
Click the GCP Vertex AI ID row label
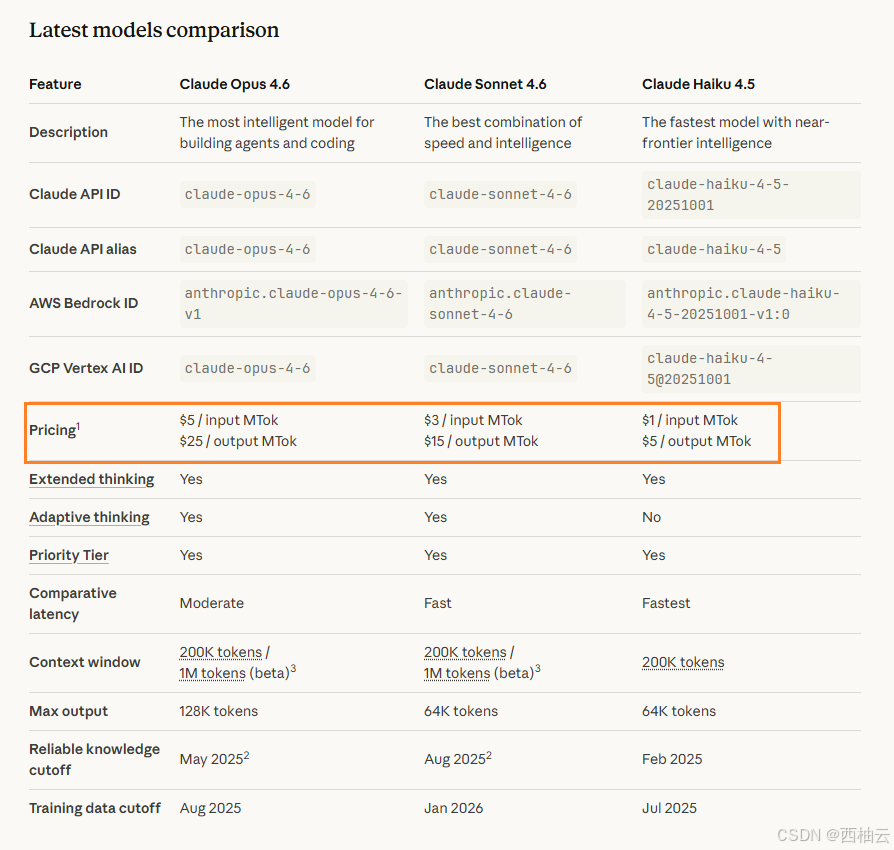click(86, 368)
